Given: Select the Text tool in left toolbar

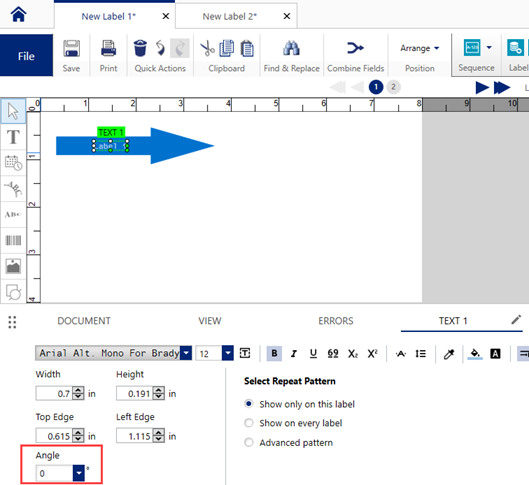Looking at the screenshot, I should tap(13, 137).
